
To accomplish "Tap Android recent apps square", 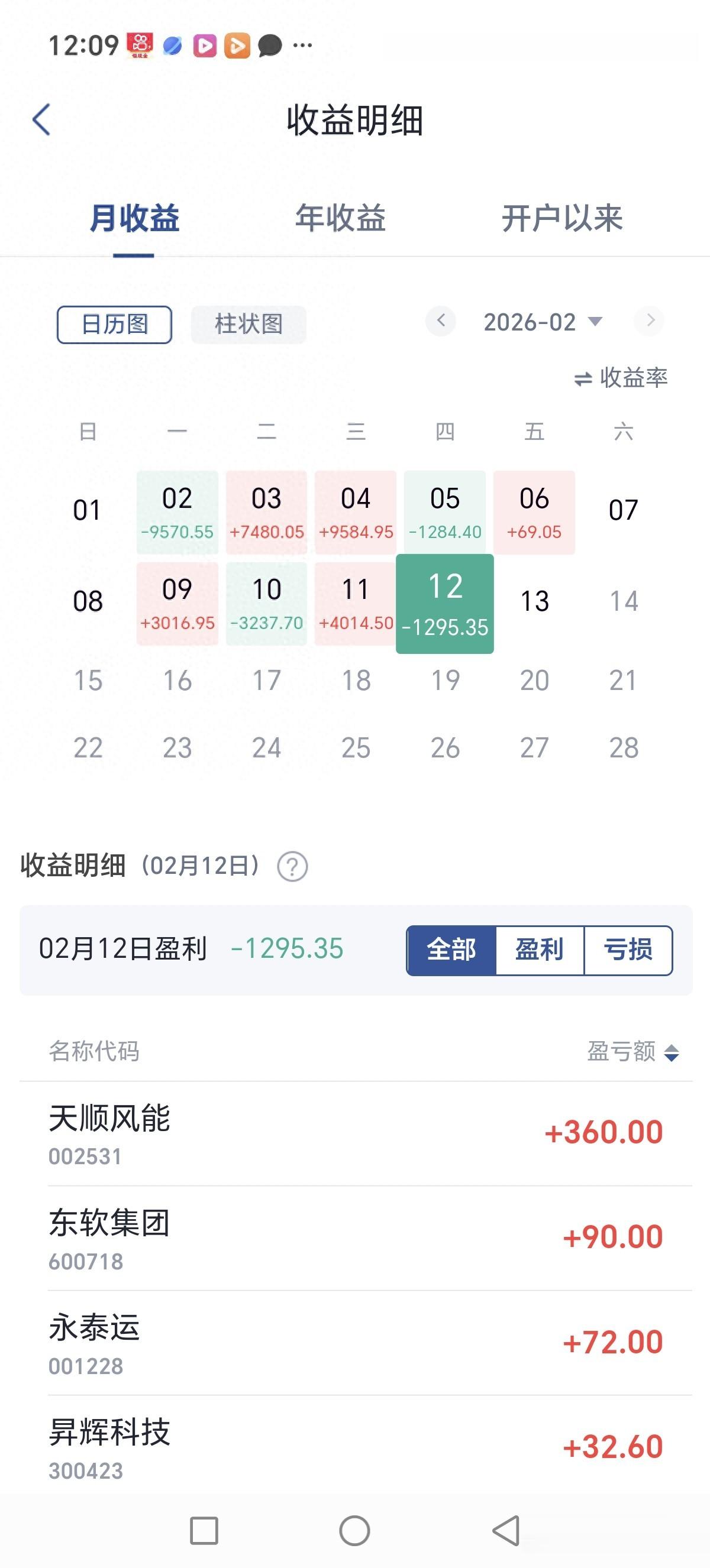I will tap(204, 1530).
